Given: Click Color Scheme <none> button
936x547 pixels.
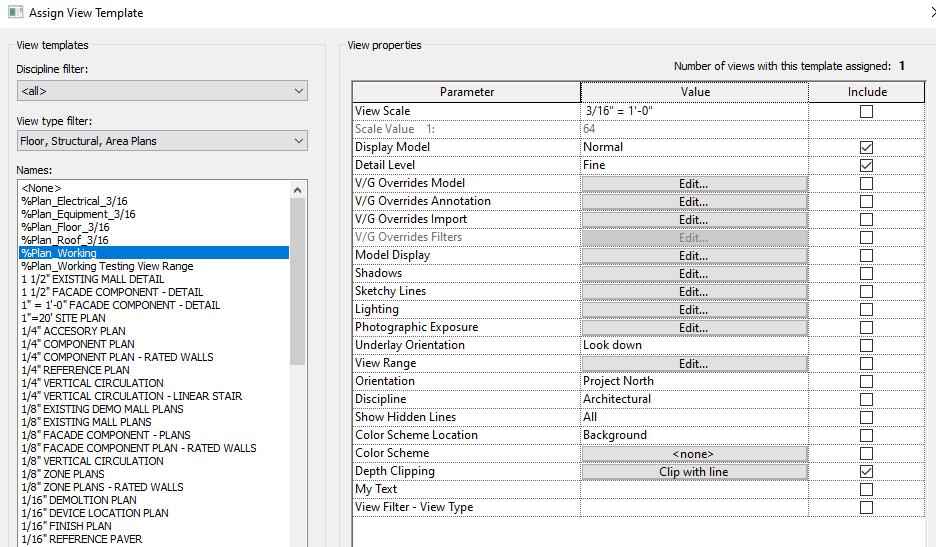Looking at the screenshot, I should tap(694, 454).
